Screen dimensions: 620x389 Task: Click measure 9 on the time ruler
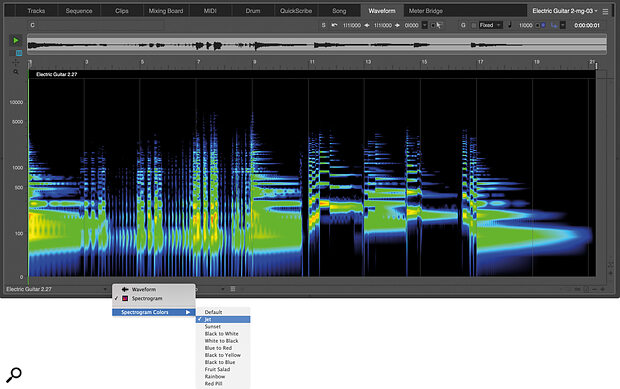255,62
